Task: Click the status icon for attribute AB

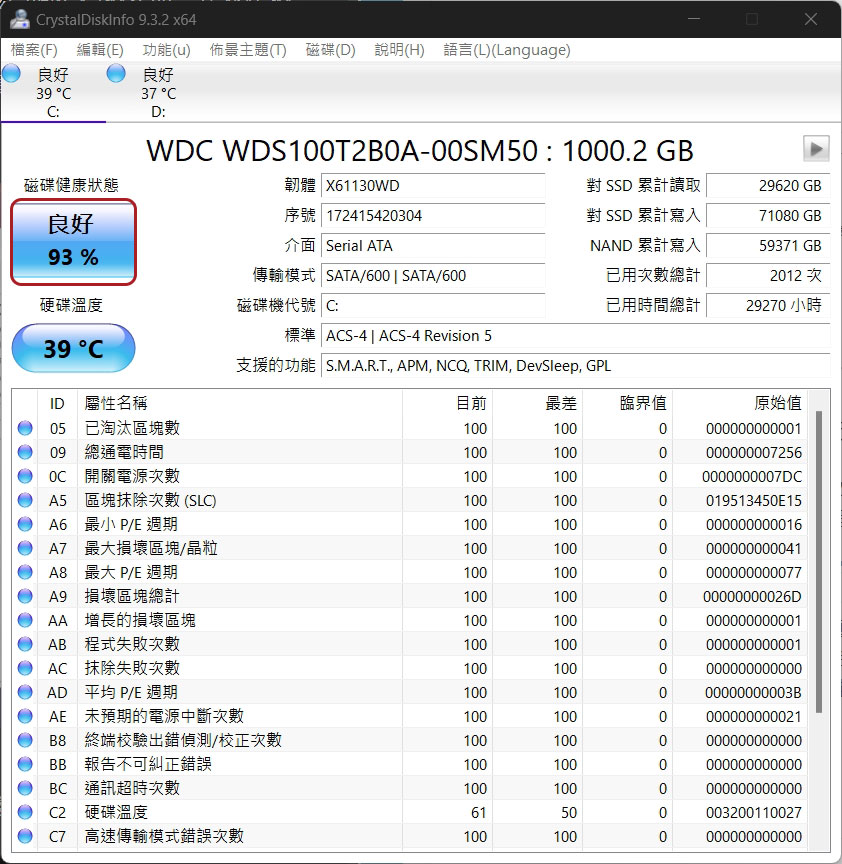Action: 25,644
